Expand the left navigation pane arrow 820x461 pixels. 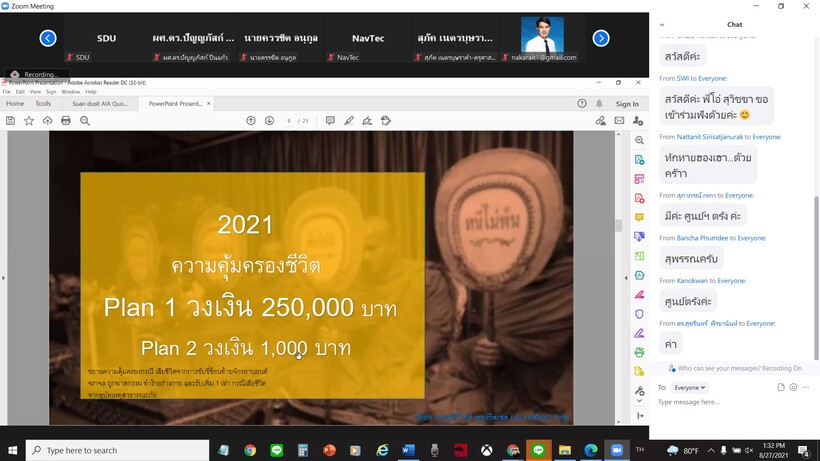pos(3,278)
